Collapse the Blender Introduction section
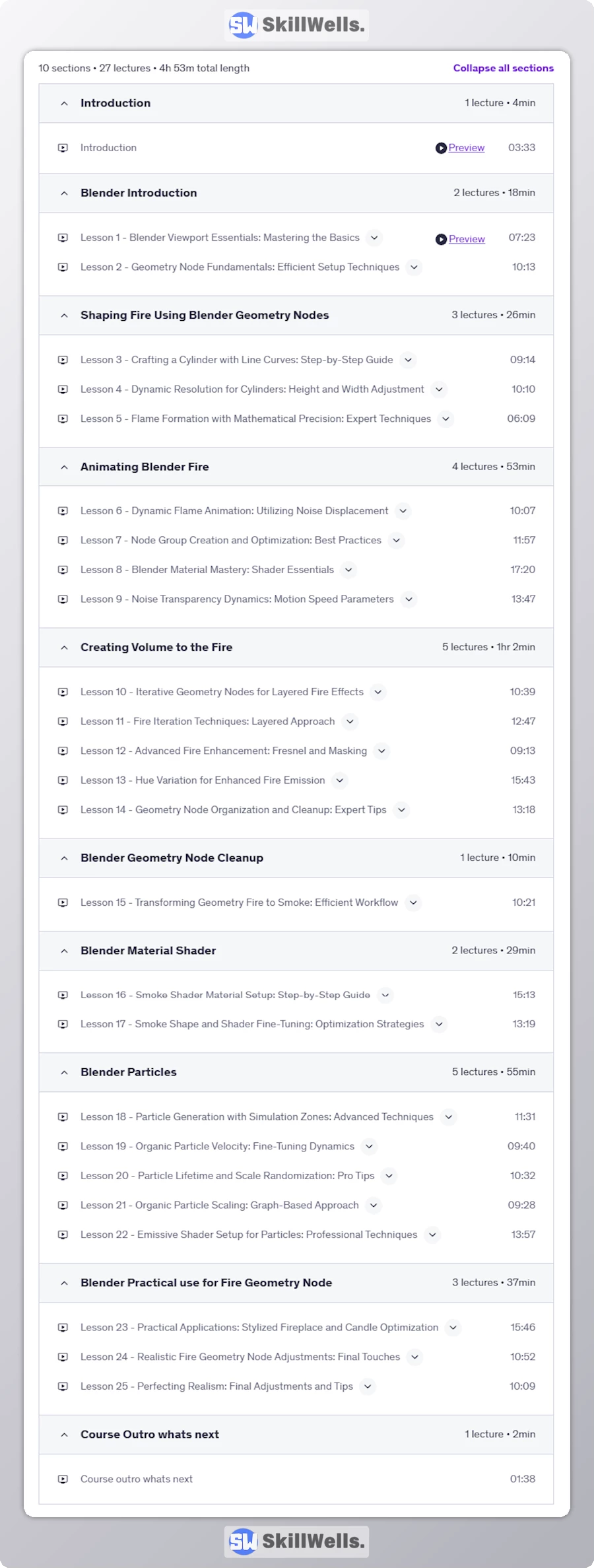Image resolution: width=594 pixels, height=1568 pixels. [x=64, y=193]
